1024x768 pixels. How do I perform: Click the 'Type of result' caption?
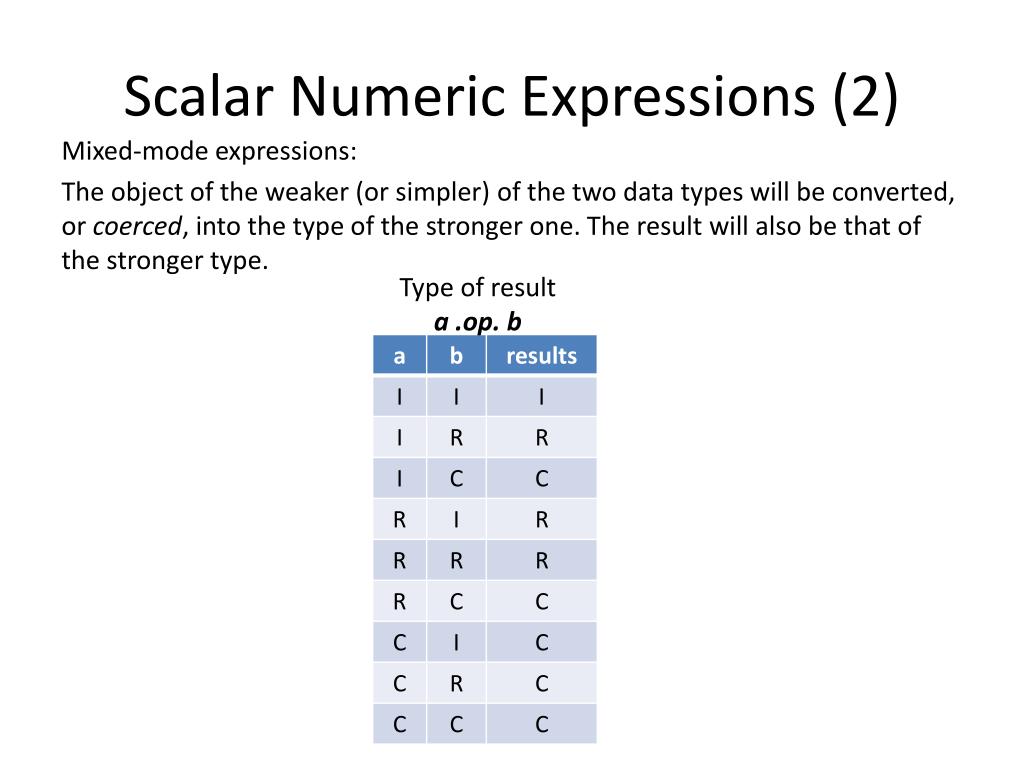point(477,287)
